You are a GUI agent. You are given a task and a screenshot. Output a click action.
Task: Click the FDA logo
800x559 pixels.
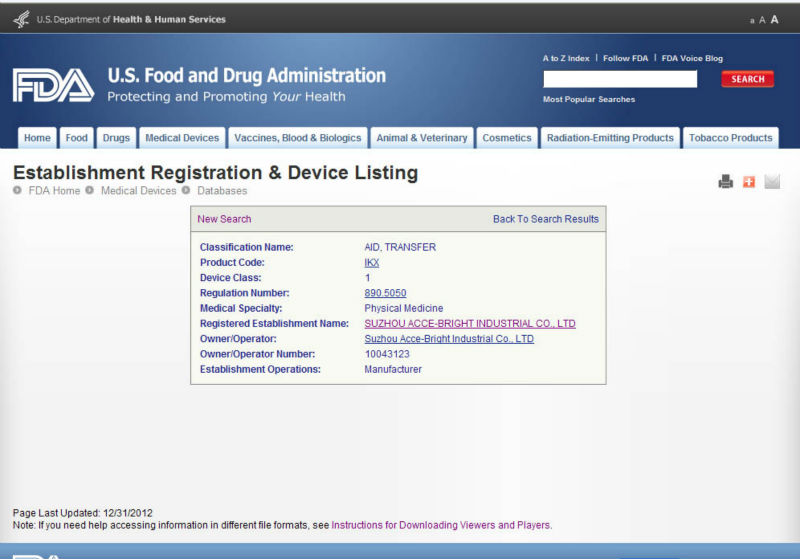(x=54, y=85)
